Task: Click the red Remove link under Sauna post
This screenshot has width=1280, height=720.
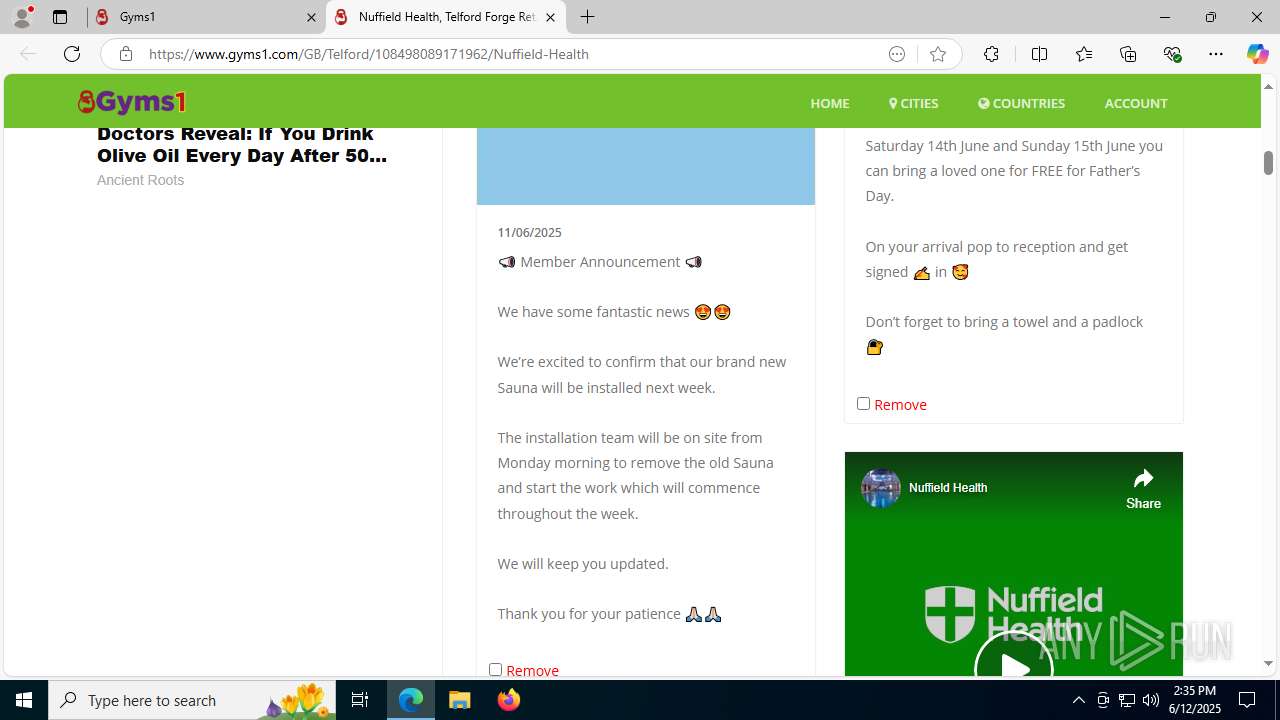Action: [x=532, y=670]
